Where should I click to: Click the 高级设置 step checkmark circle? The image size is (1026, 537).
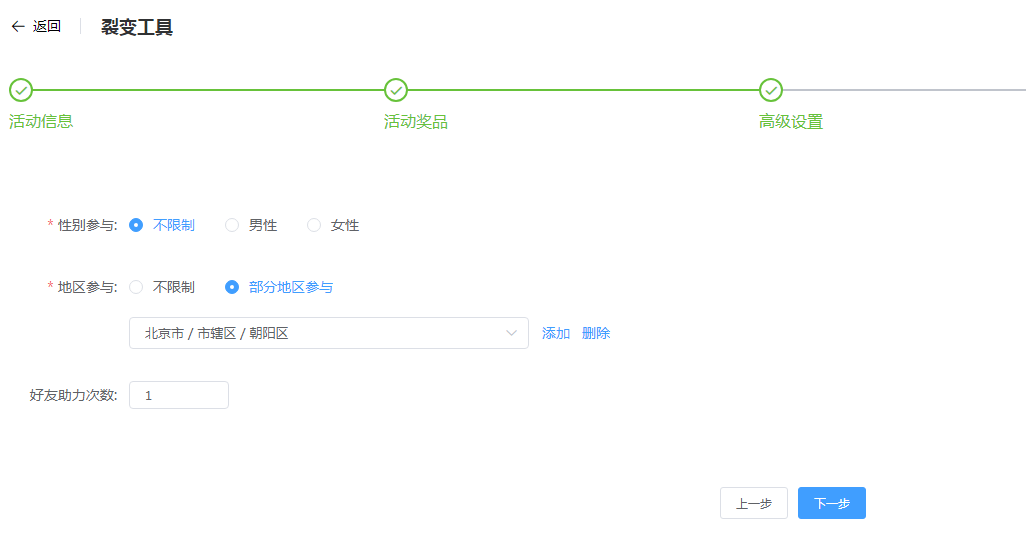pyautogui.click(x=771, y=90)
